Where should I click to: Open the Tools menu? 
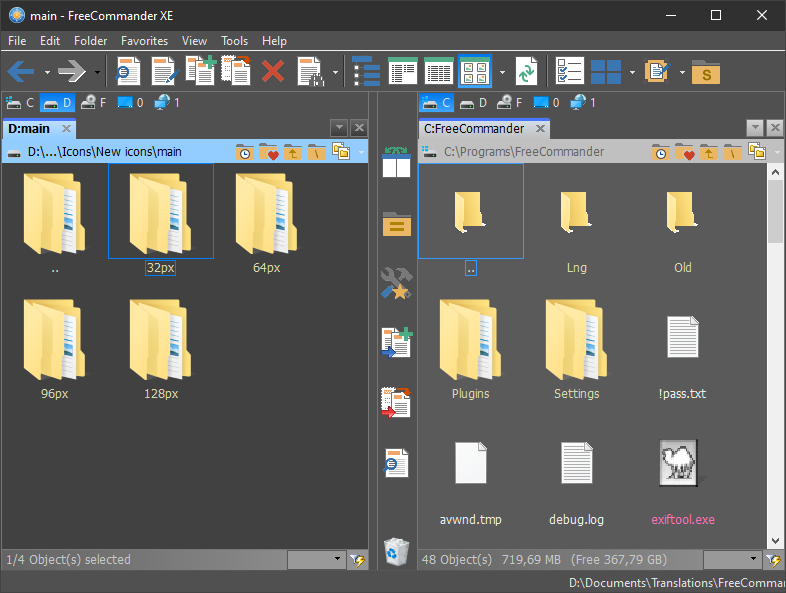click(x=235, y=41)
